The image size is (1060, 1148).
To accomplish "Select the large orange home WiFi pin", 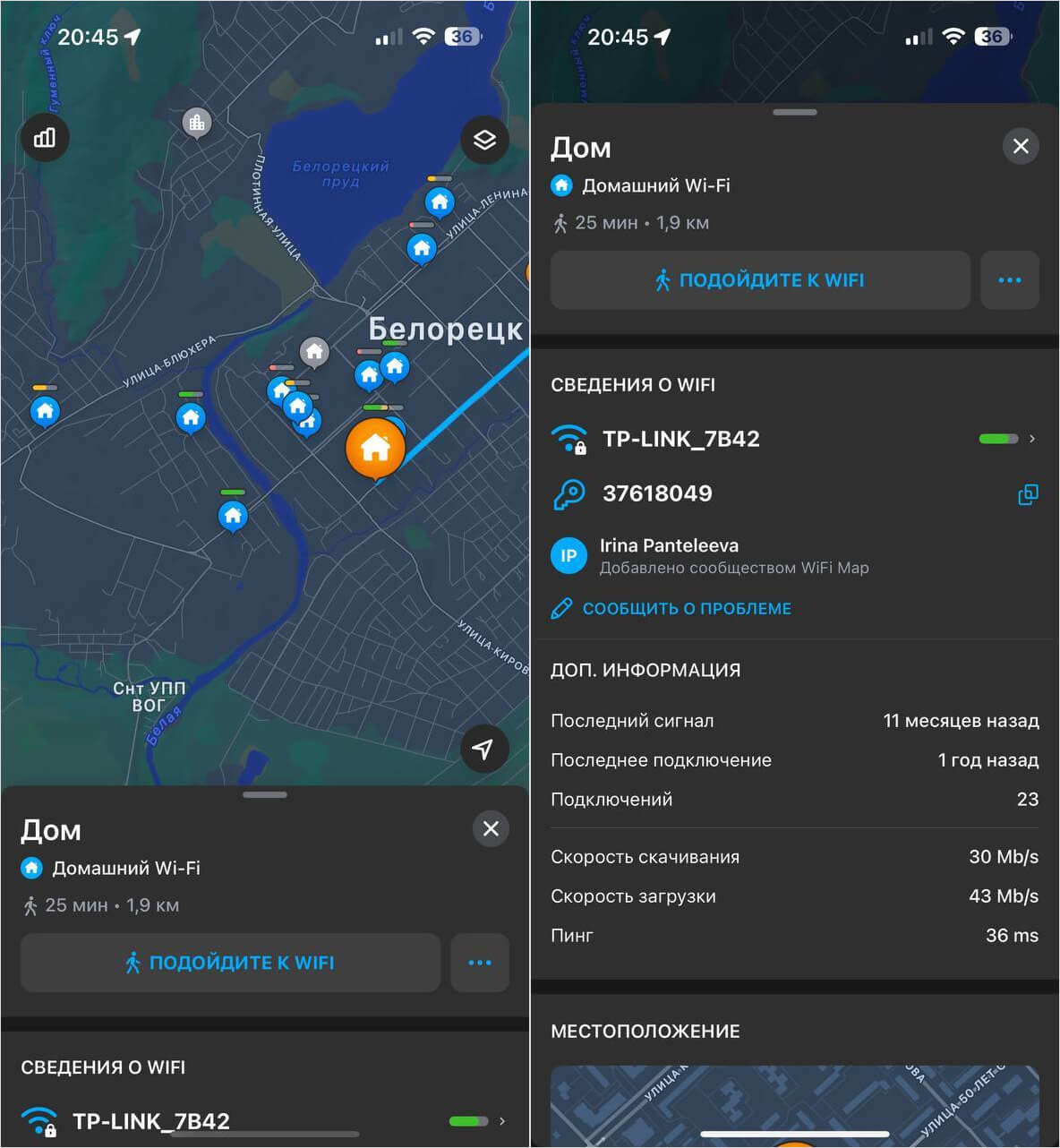I will tap(375, 447).
